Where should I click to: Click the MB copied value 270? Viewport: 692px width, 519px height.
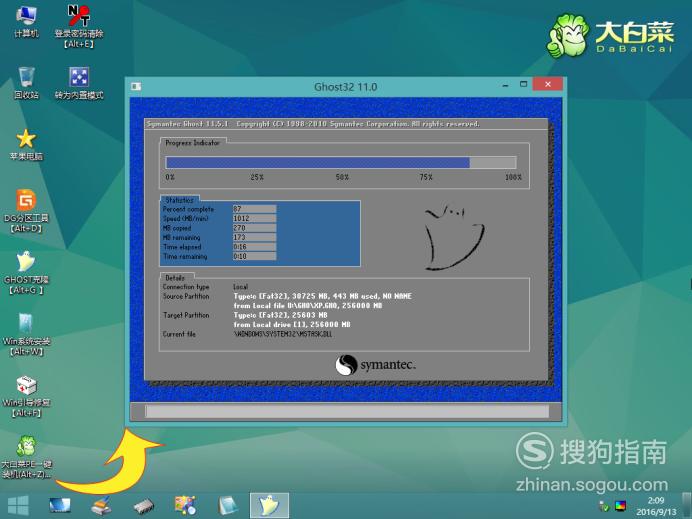254,228
